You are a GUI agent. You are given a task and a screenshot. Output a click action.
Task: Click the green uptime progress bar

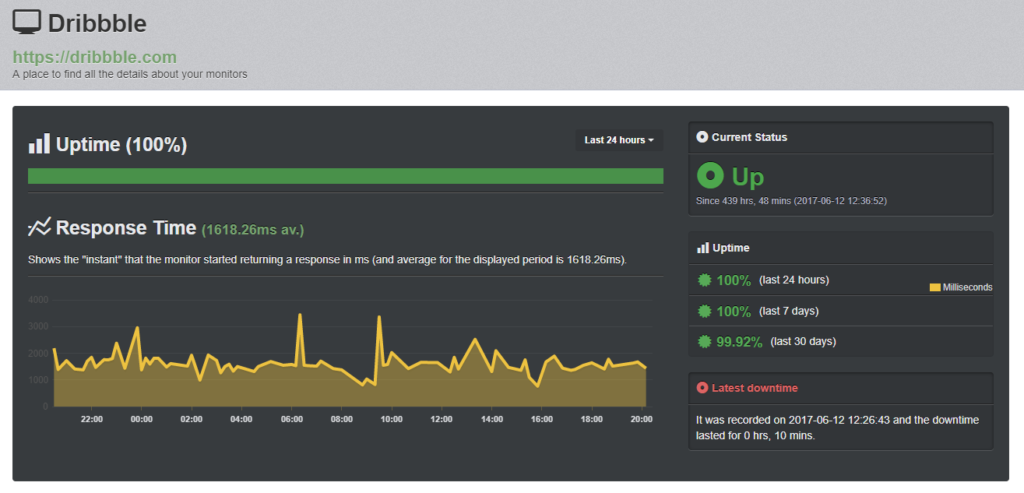(x=345, y=176)
